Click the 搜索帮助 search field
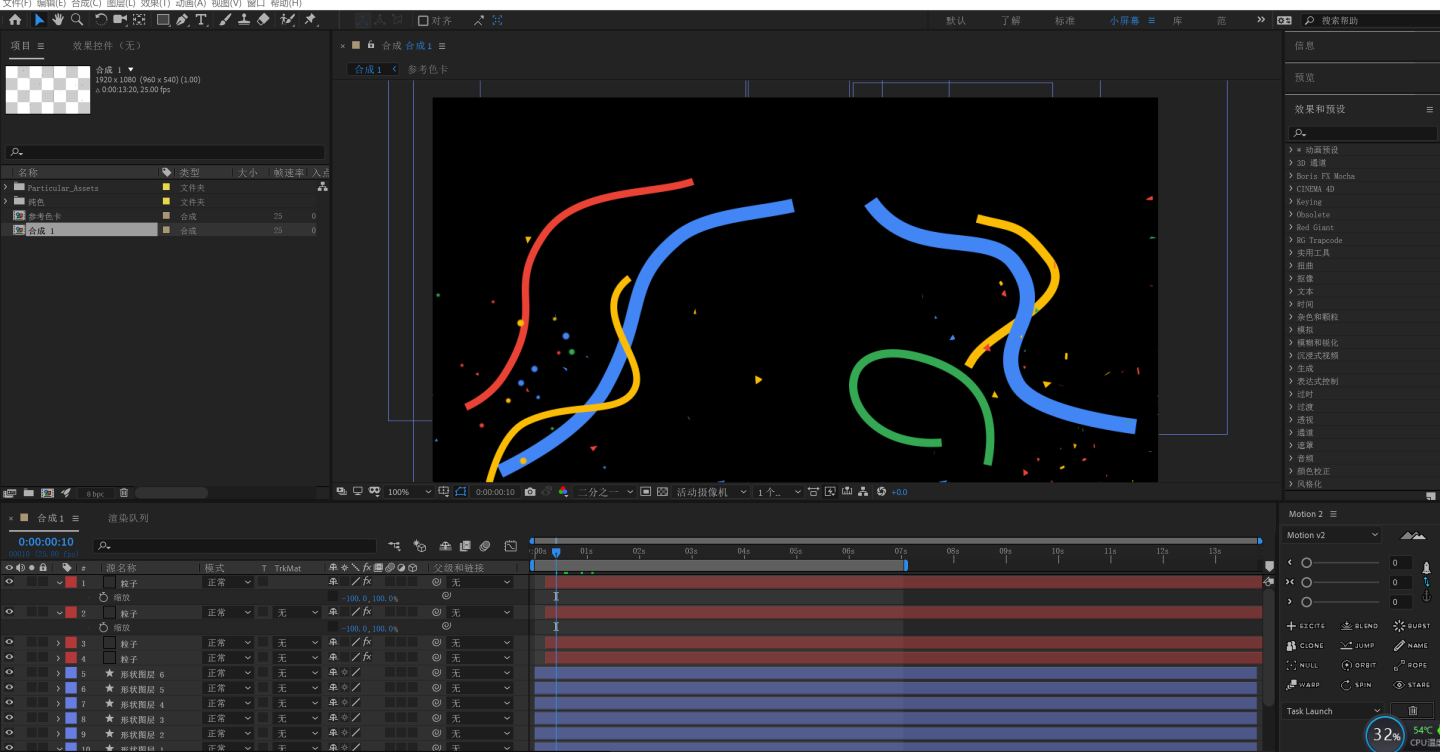 [x=1370, y=20]
